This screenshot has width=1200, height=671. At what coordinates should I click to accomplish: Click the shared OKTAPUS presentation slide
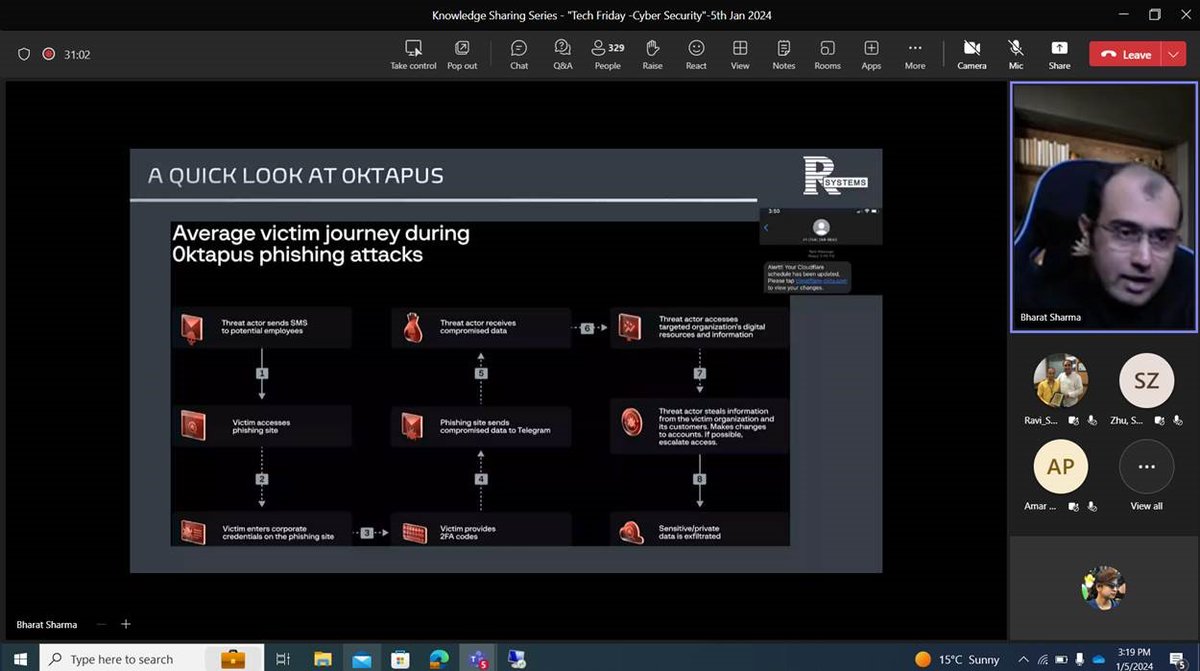(x=506, y=360)
